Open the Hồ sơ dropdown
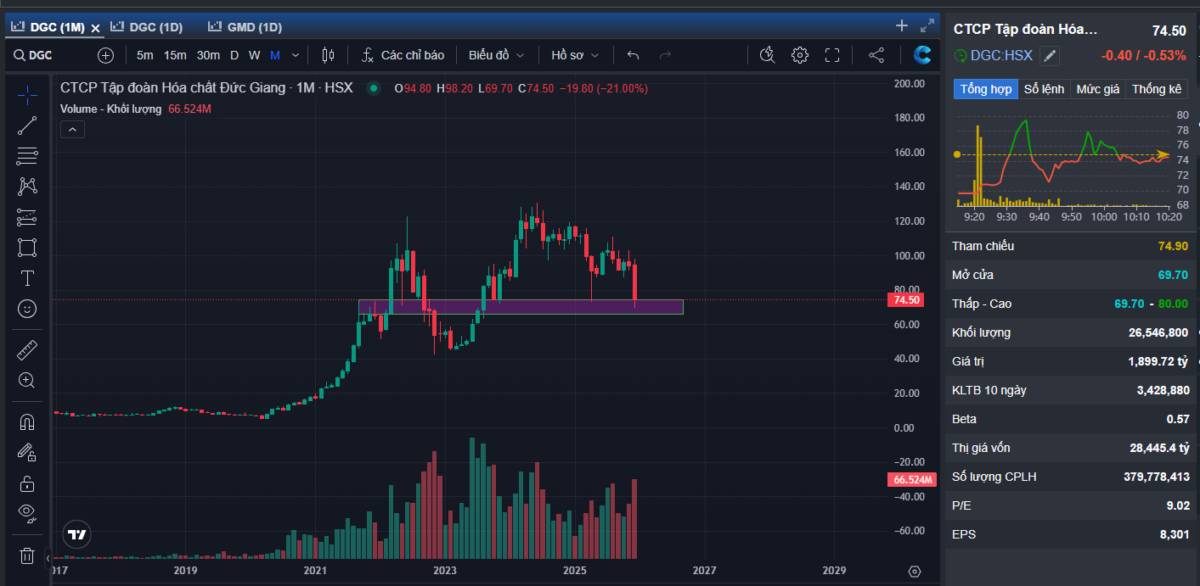The width and height of the screenshot is (1200, 586). pyautogui.click(x=575, y=55)
